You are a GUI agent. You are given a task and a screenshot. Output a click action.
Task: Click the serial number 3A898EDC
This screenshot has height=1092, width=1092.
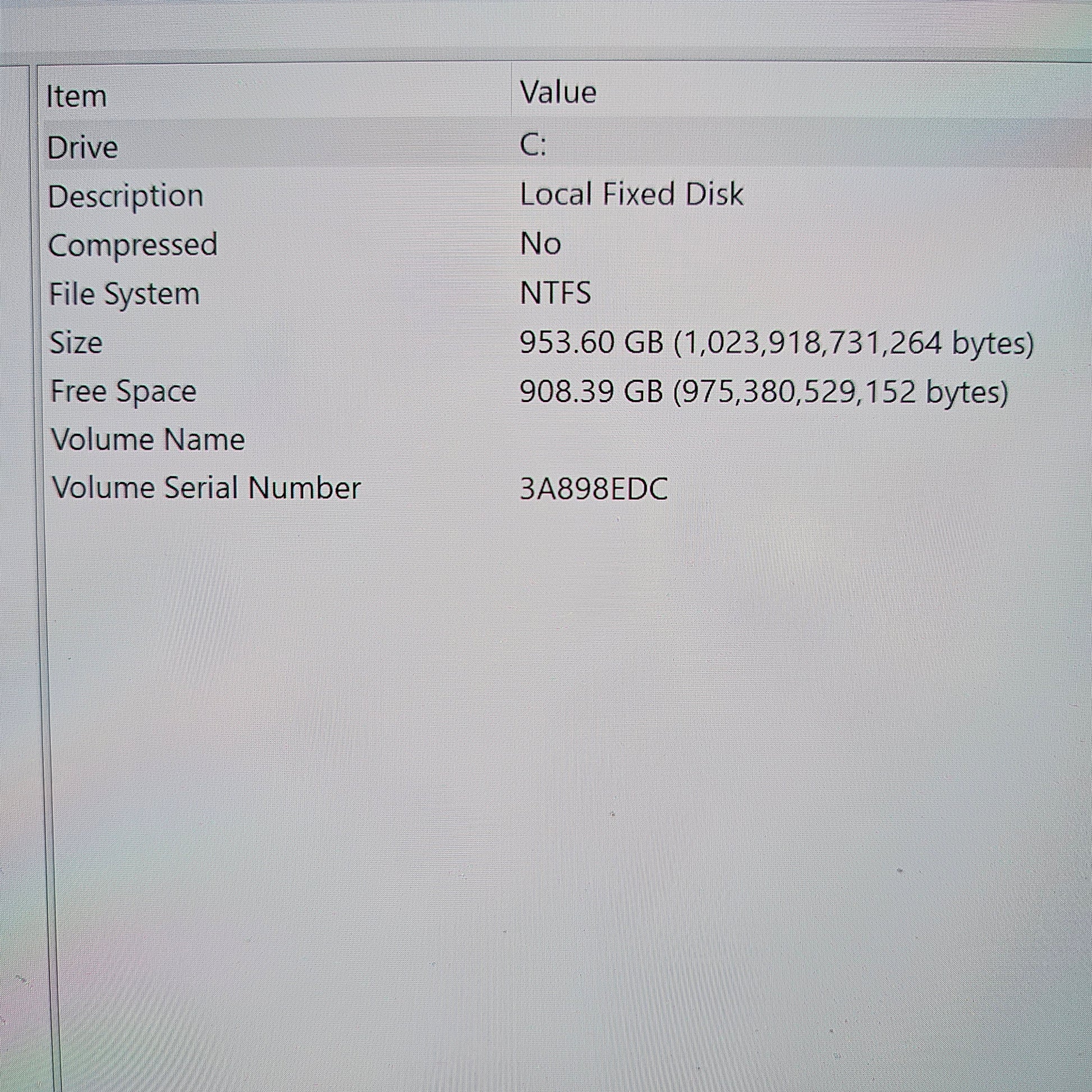click(x=594, y=489)
